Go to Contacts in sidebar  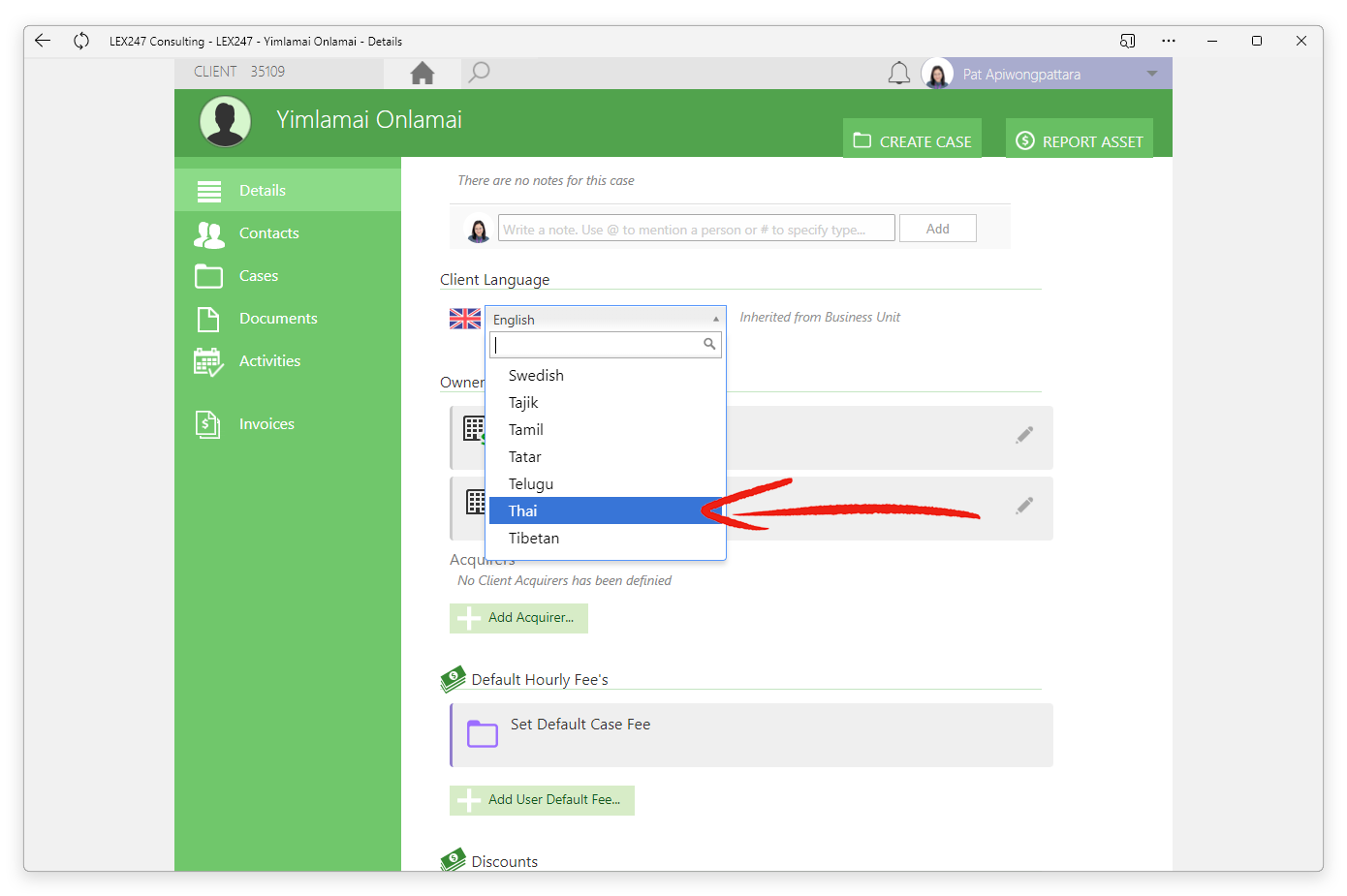tap(288, 232)
